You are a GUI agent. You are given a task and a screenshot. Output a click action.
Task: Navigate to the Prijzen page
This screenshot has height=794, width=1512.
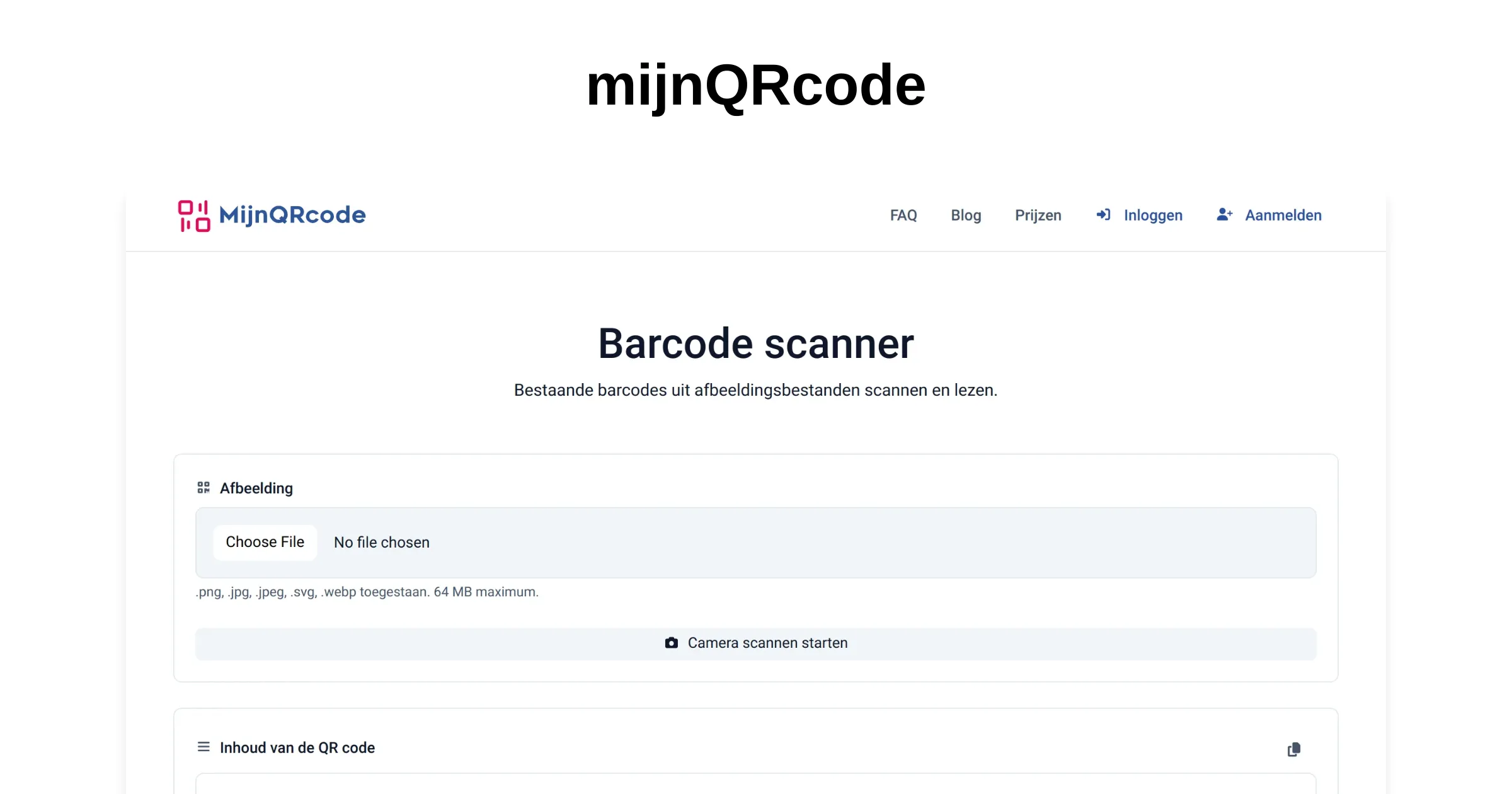click(1038, 215)
